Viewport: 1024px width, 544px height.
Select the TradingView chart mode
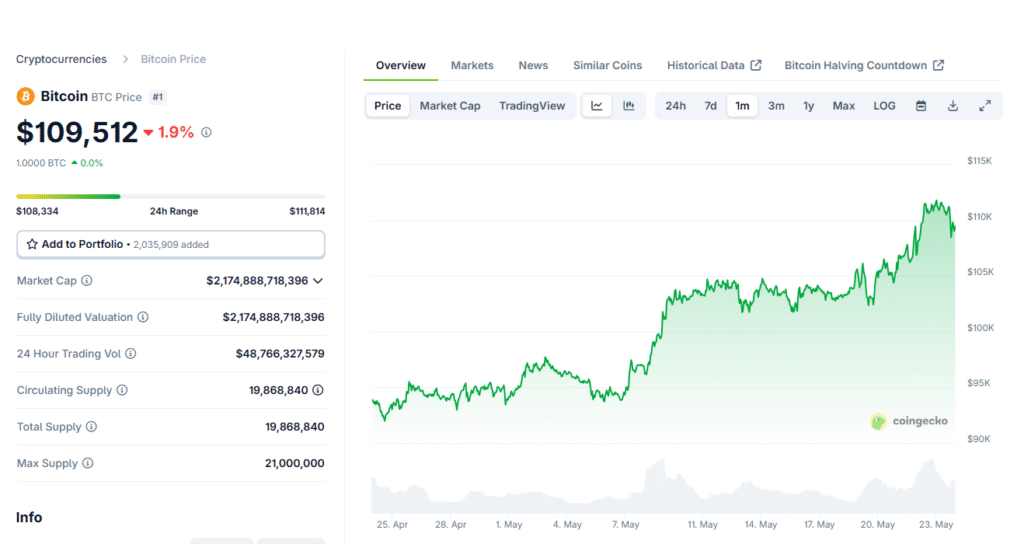tap(532, 106)
